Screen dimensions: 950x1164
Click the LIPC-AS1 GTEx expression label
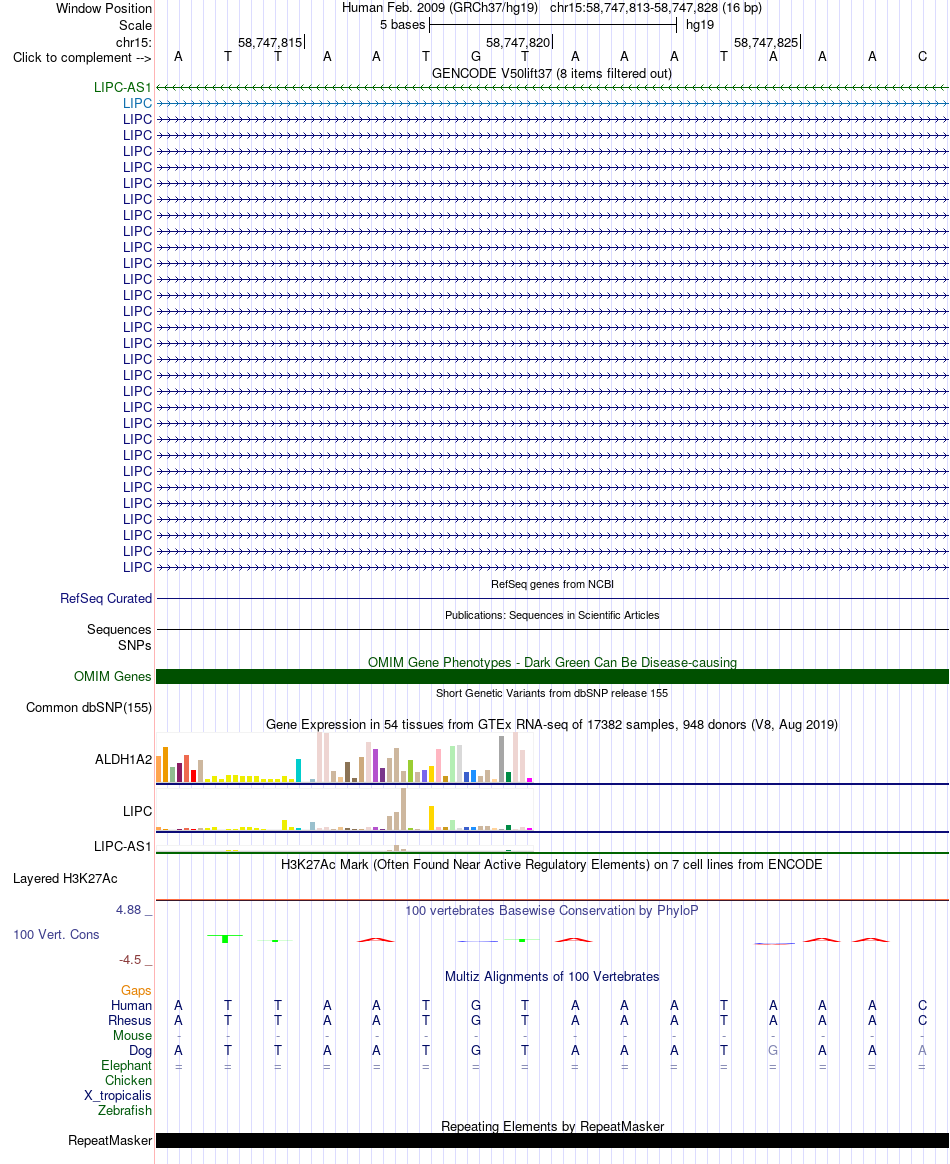coord(122,846)
